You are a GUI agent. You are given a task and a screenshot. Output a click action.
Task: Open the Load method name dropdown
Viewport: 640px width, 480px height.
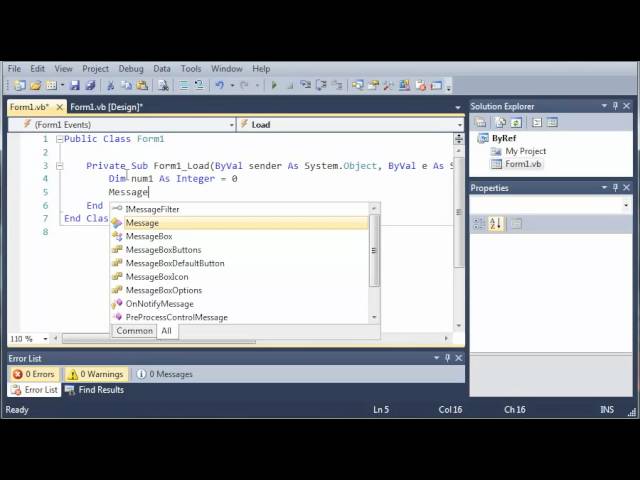[460, 125]
